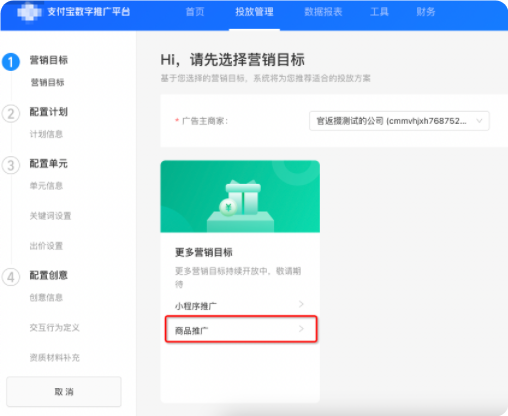This screenshot has width=508, height=416.
Task: Click the Hi, 请先选择营销目标 heading
Action: (x=232, y=60)
